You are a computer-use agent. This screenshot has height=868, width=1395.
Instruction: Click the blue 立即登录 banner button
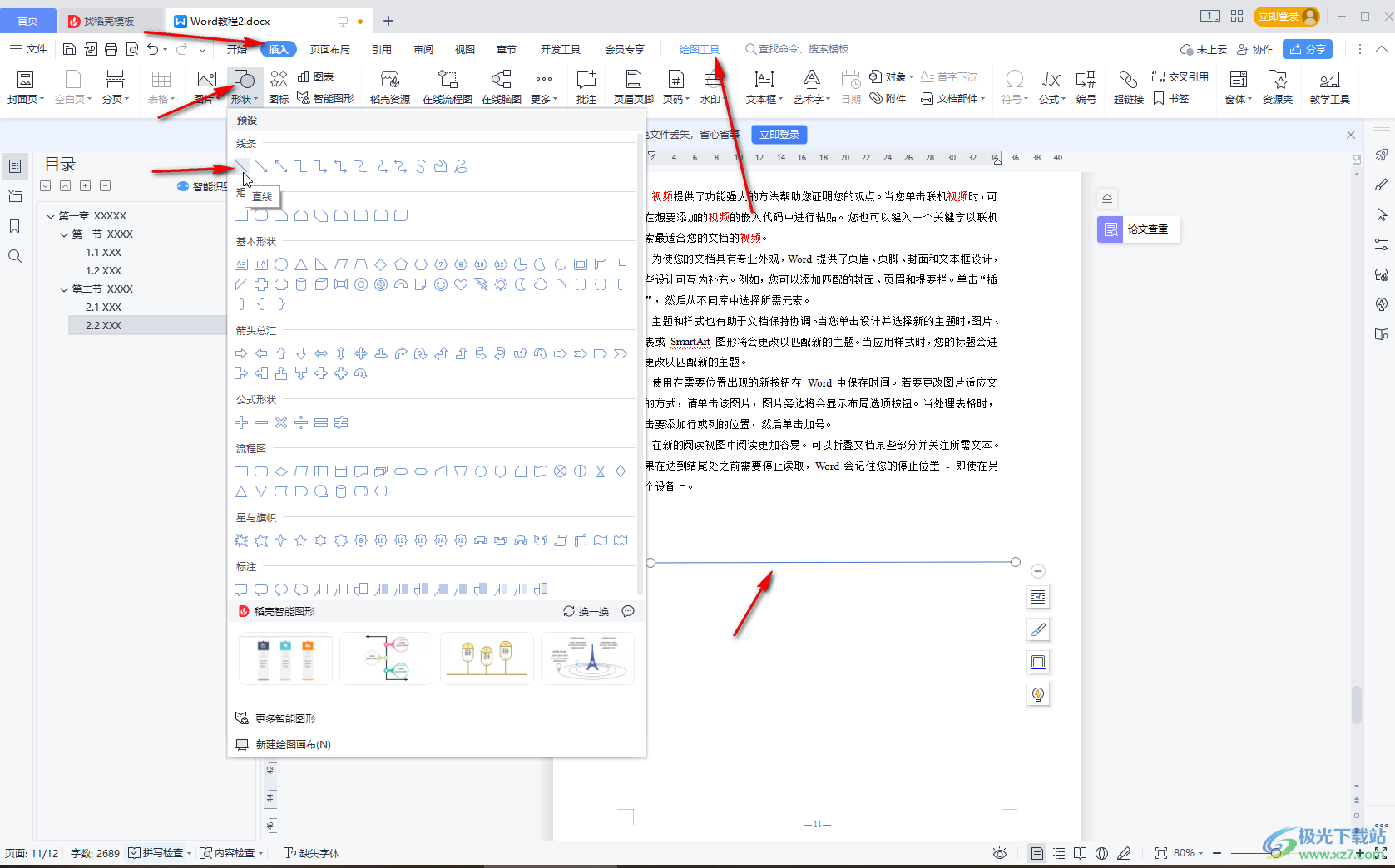pyautogui.click(x=779, y=134)
